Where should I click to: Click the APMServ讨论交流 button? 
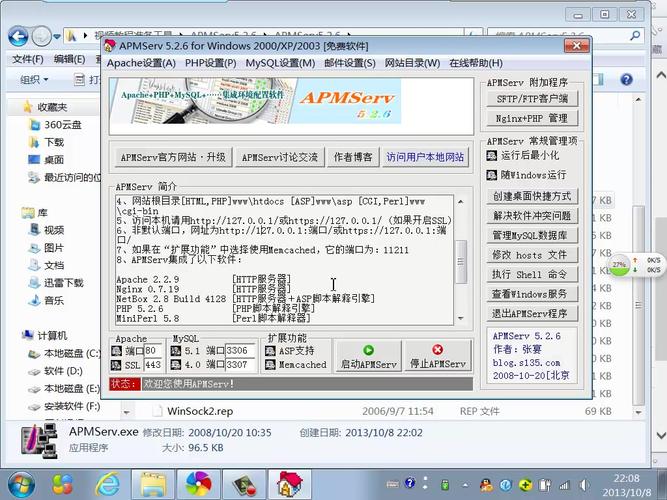(280, 157)
